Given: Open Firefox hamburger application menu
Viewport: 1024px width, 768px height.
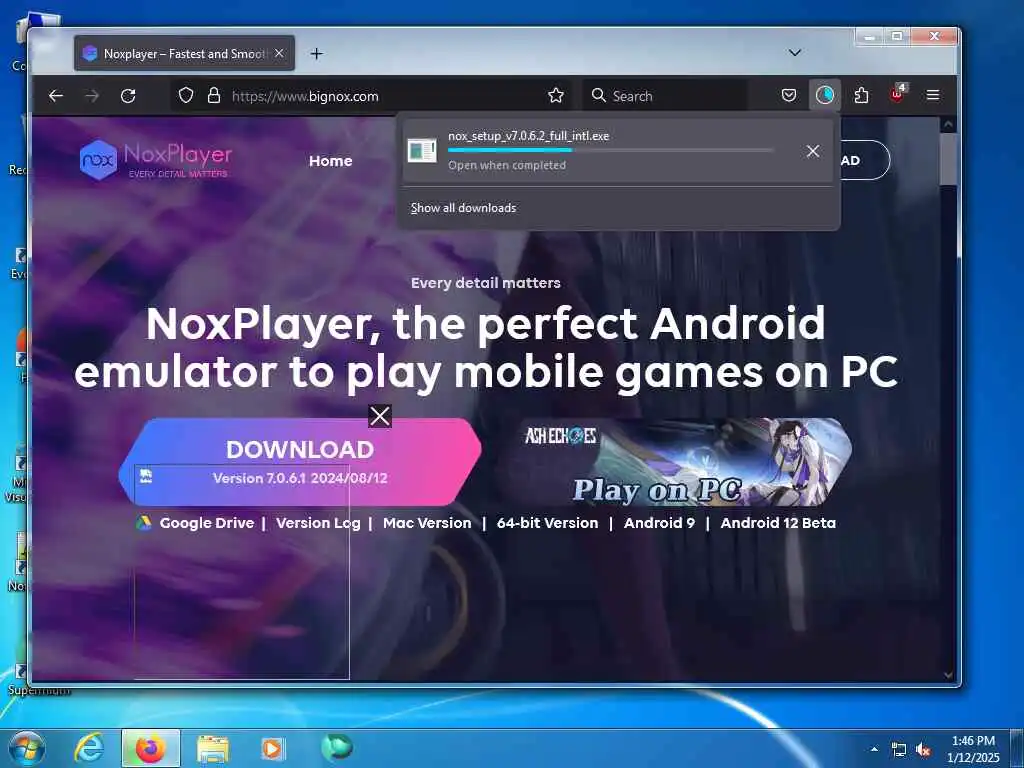Looking at the screenshot, I should point(933,96).
